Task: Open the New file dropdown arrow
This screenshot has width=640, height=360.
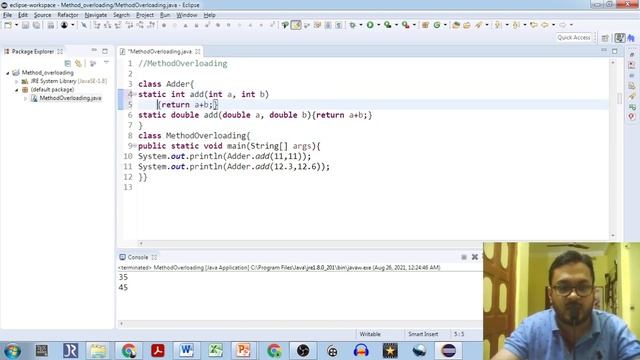Action: (16, 25)
